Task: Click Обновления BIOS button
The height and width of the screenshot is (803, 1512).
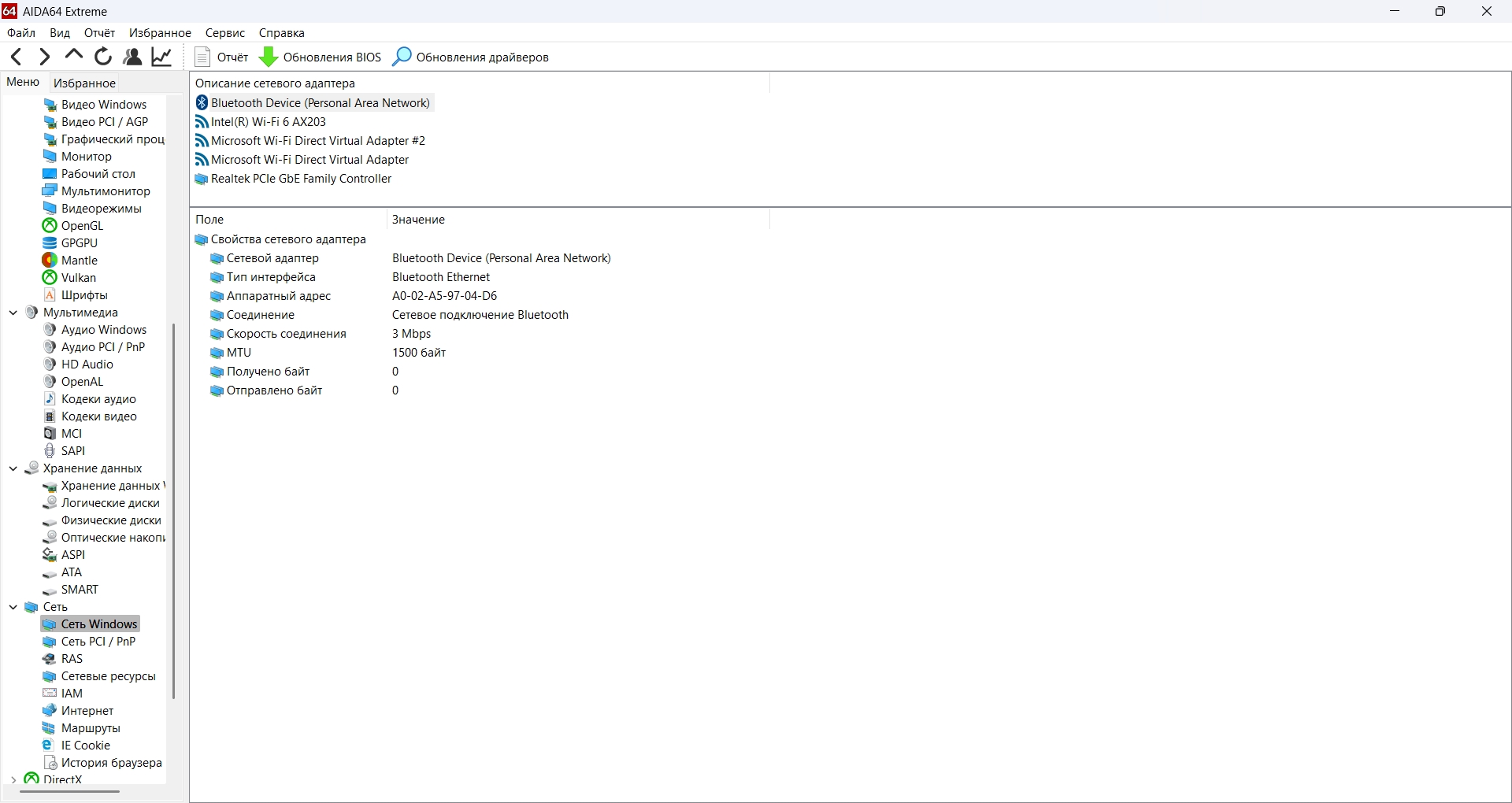Action: pos(321,57)
